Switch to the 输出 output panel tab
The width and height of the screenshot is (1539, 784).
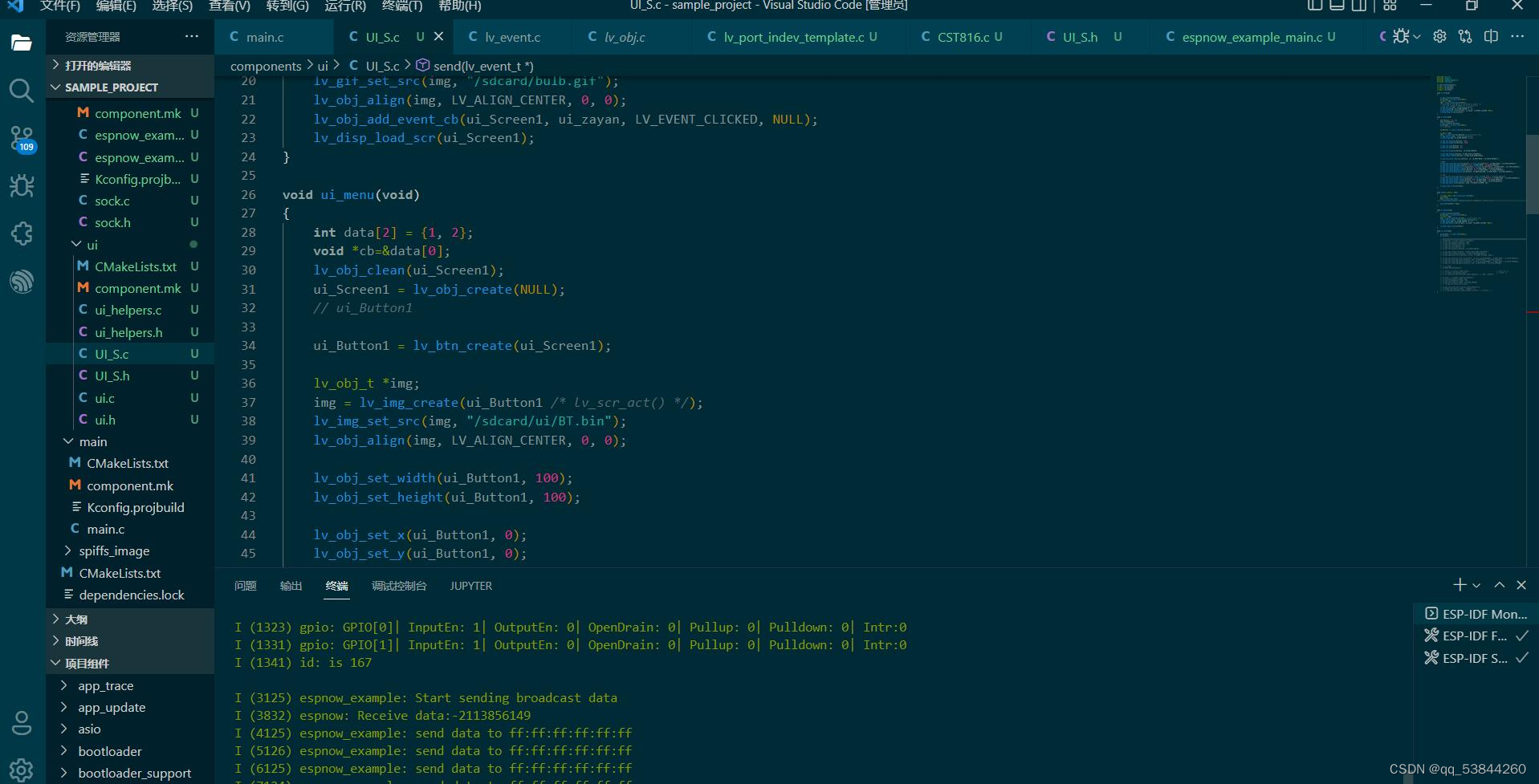click(x=291, y=586)
